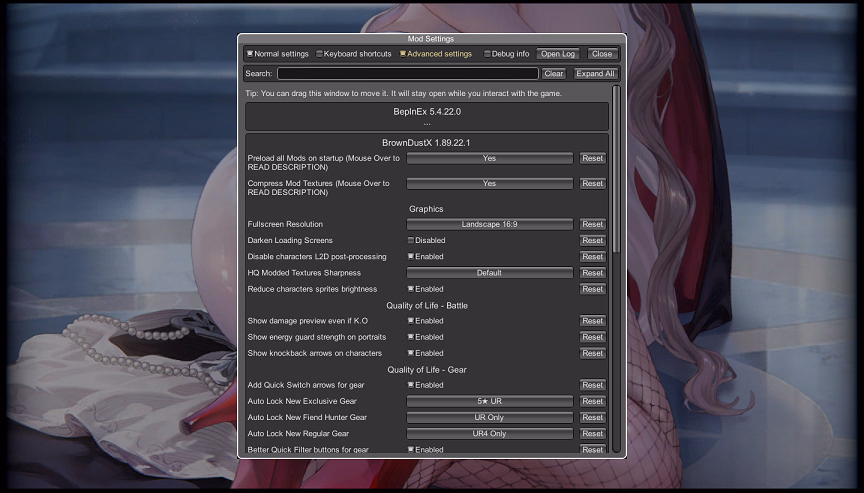Image resolution: width=864 pixels, height=493 pixels.
Task: Click inside the Search text field
Action: (x=407, y=74)
